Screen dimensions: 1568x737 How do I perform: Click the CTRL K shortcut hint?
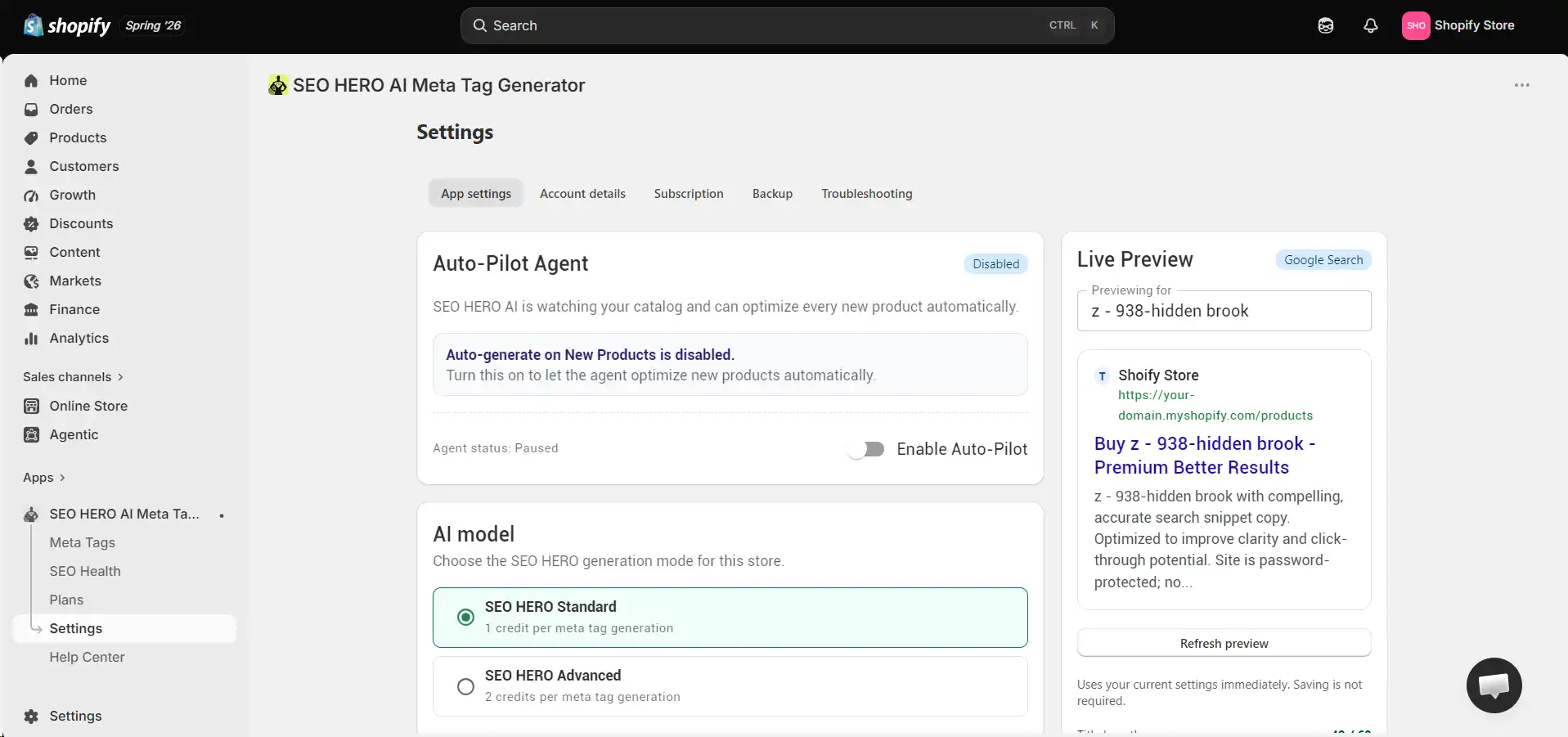[x=1075, y=25]
